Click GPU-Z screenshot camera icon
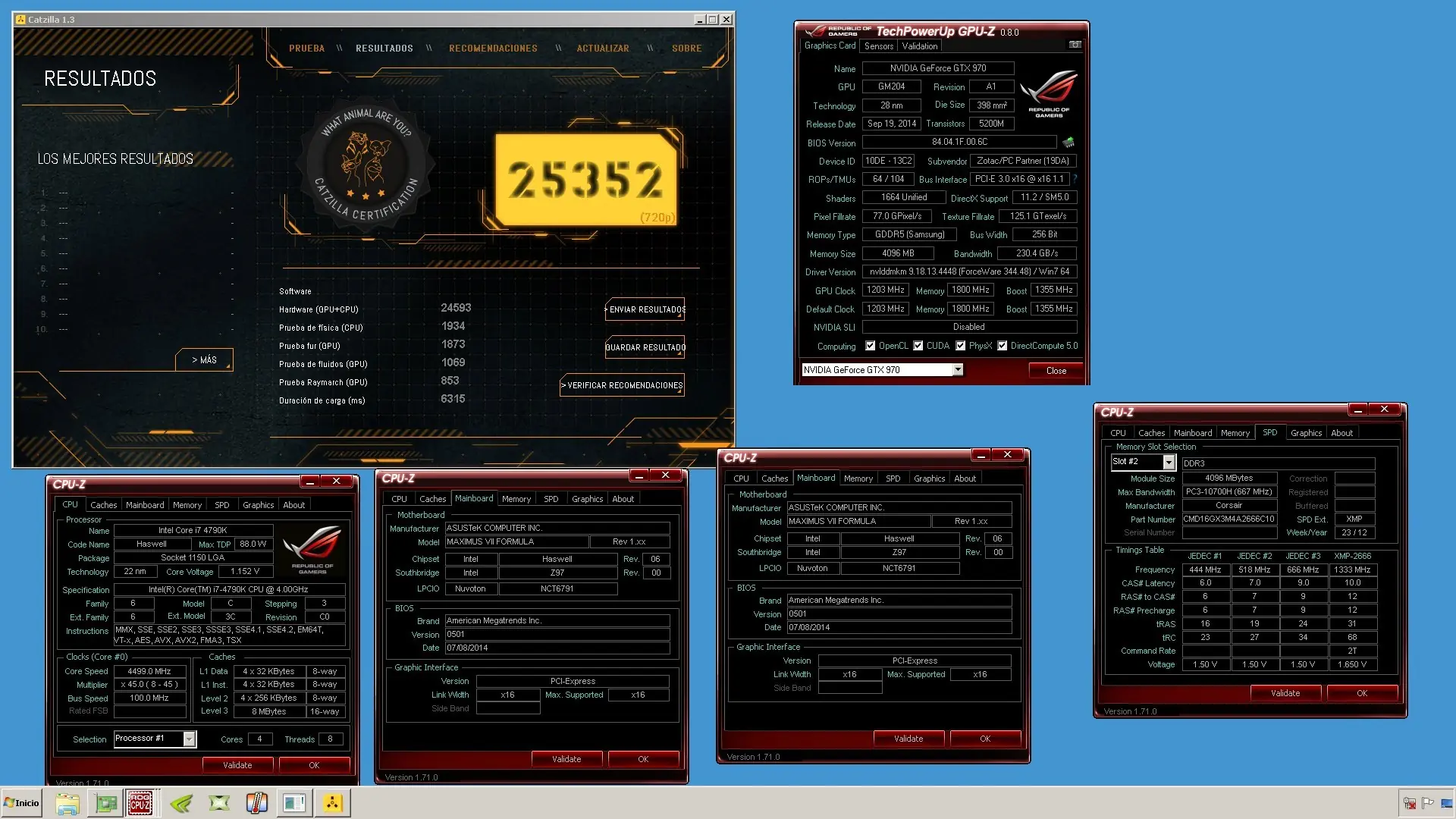This screenshot has height=819, width=1456. tap(1075, 45)
